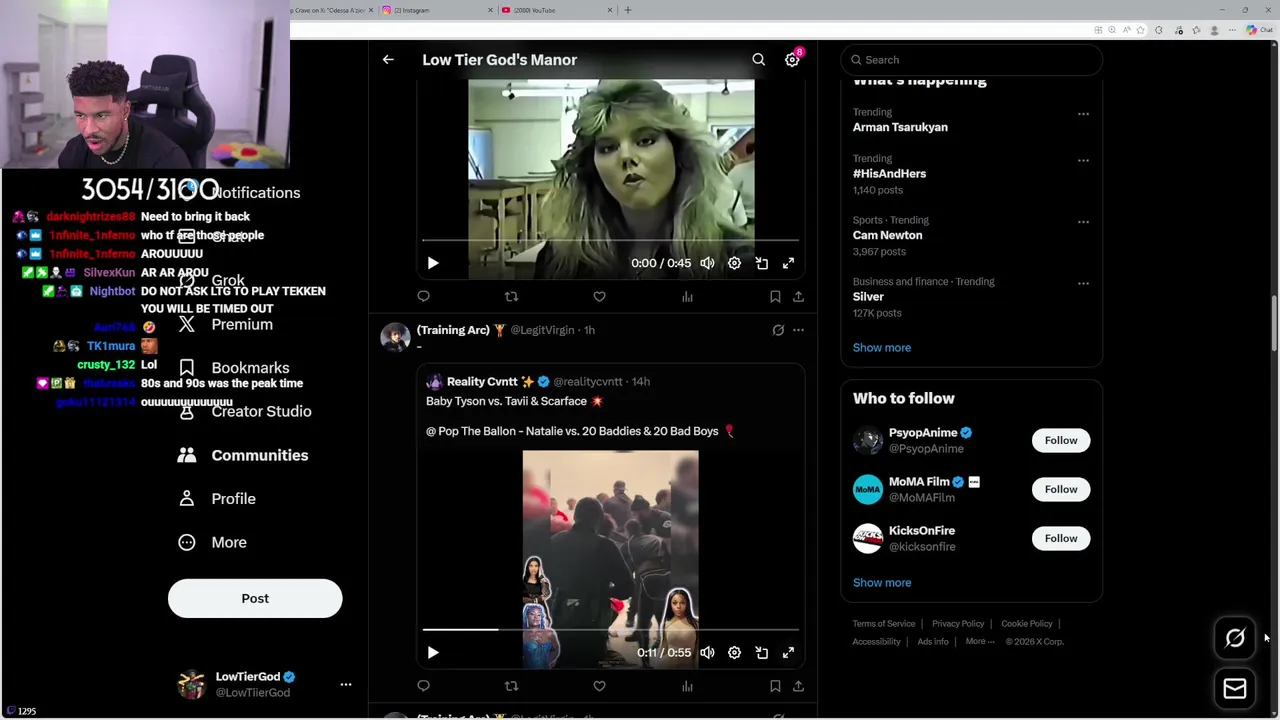Viewport: 1280px width, 720px height.
Task: Open options for Cam Newton trend
Action: coord(1083,222)
